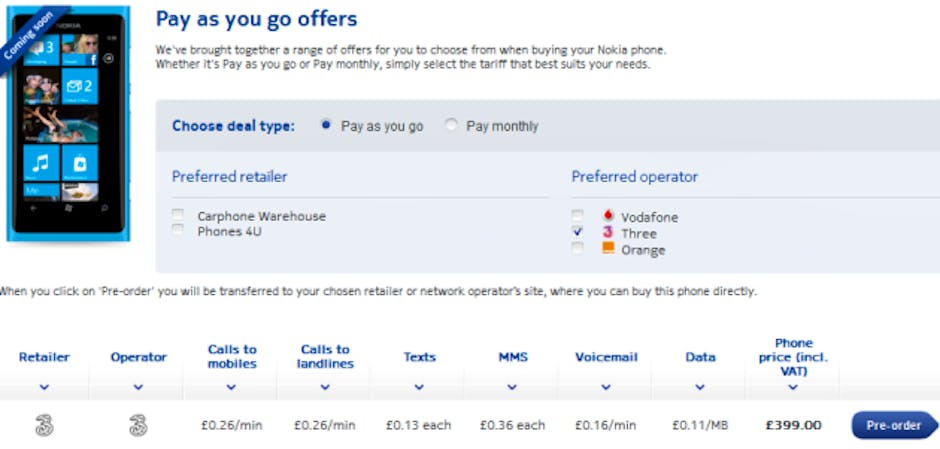Click the Voicemail column header
This screenshot has width=940, height=449.
tap(606, 357)
